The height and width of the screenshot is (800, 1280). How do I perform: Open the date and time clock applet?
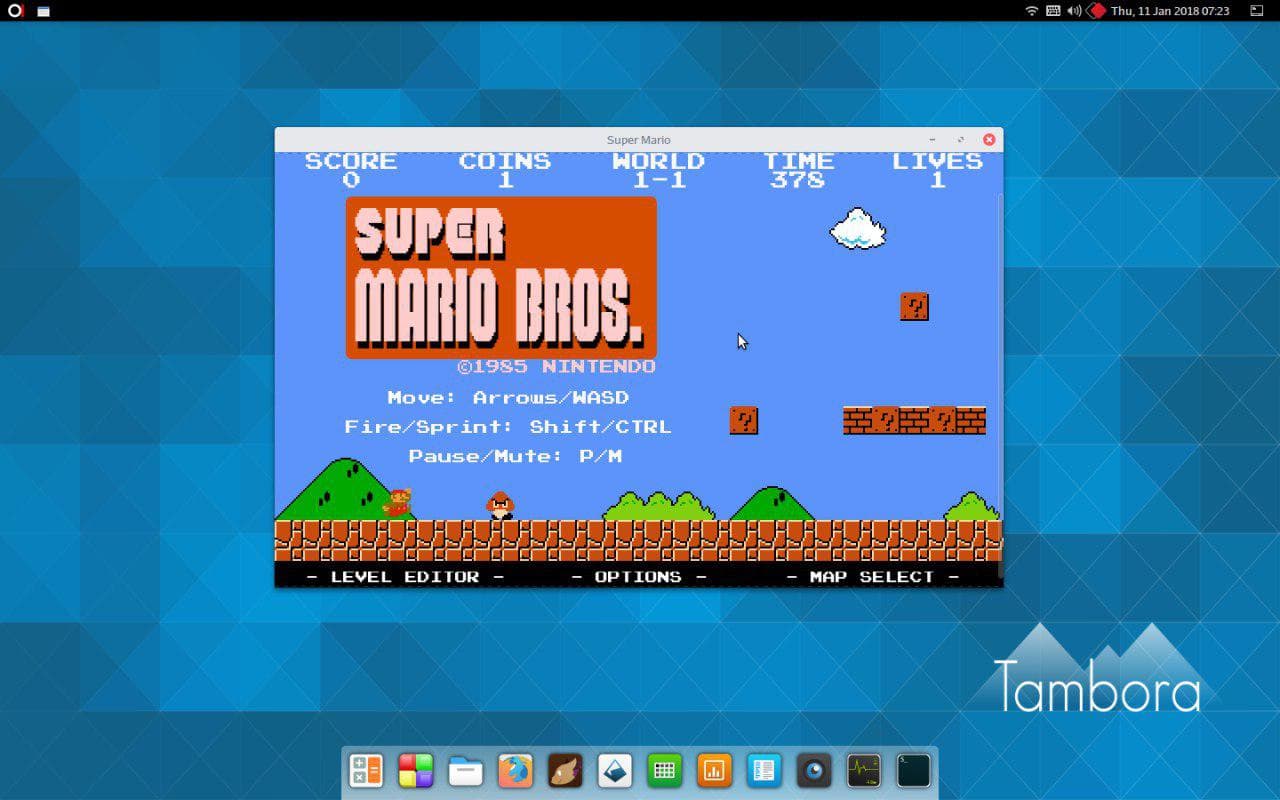coord(1170,10)
